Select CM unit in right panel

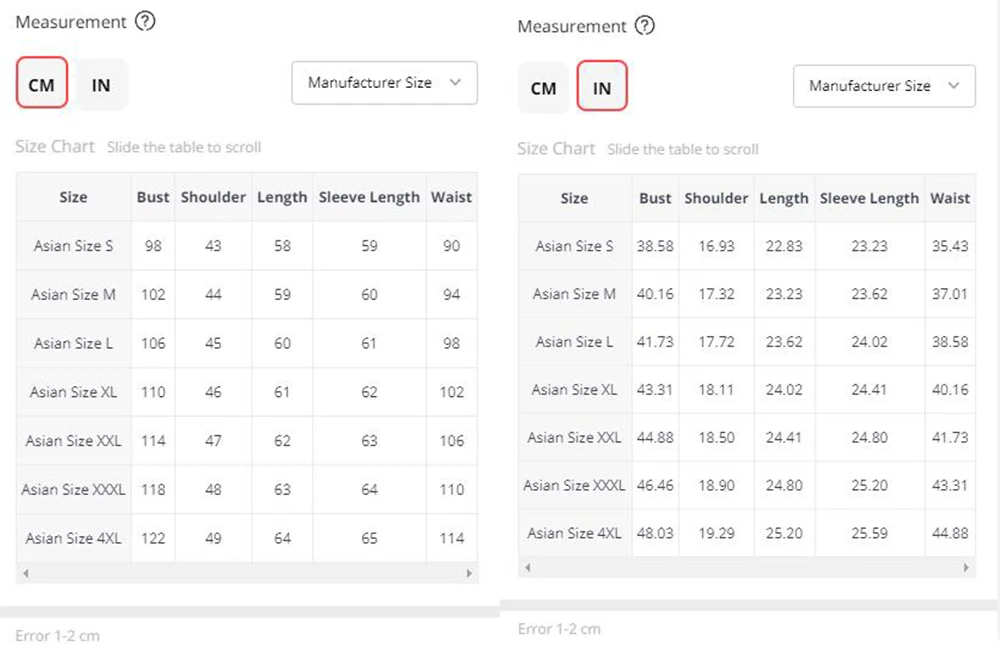(x=543, y=88)
